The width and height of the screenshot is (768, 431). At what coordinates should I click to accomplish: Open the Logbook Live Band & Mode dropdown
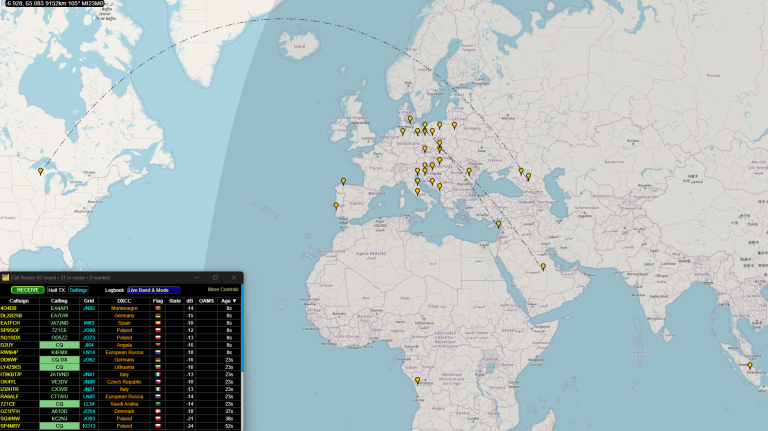(x=153, y=290)
